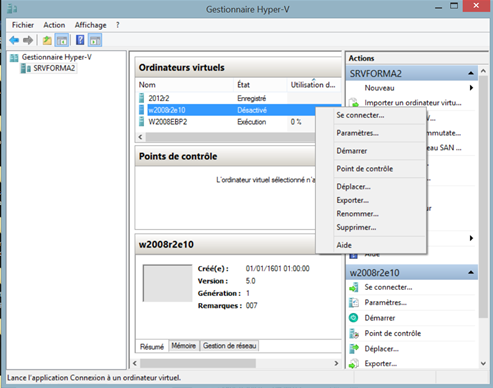Click the Forward arrow toolbar icon

click(28, 40)
